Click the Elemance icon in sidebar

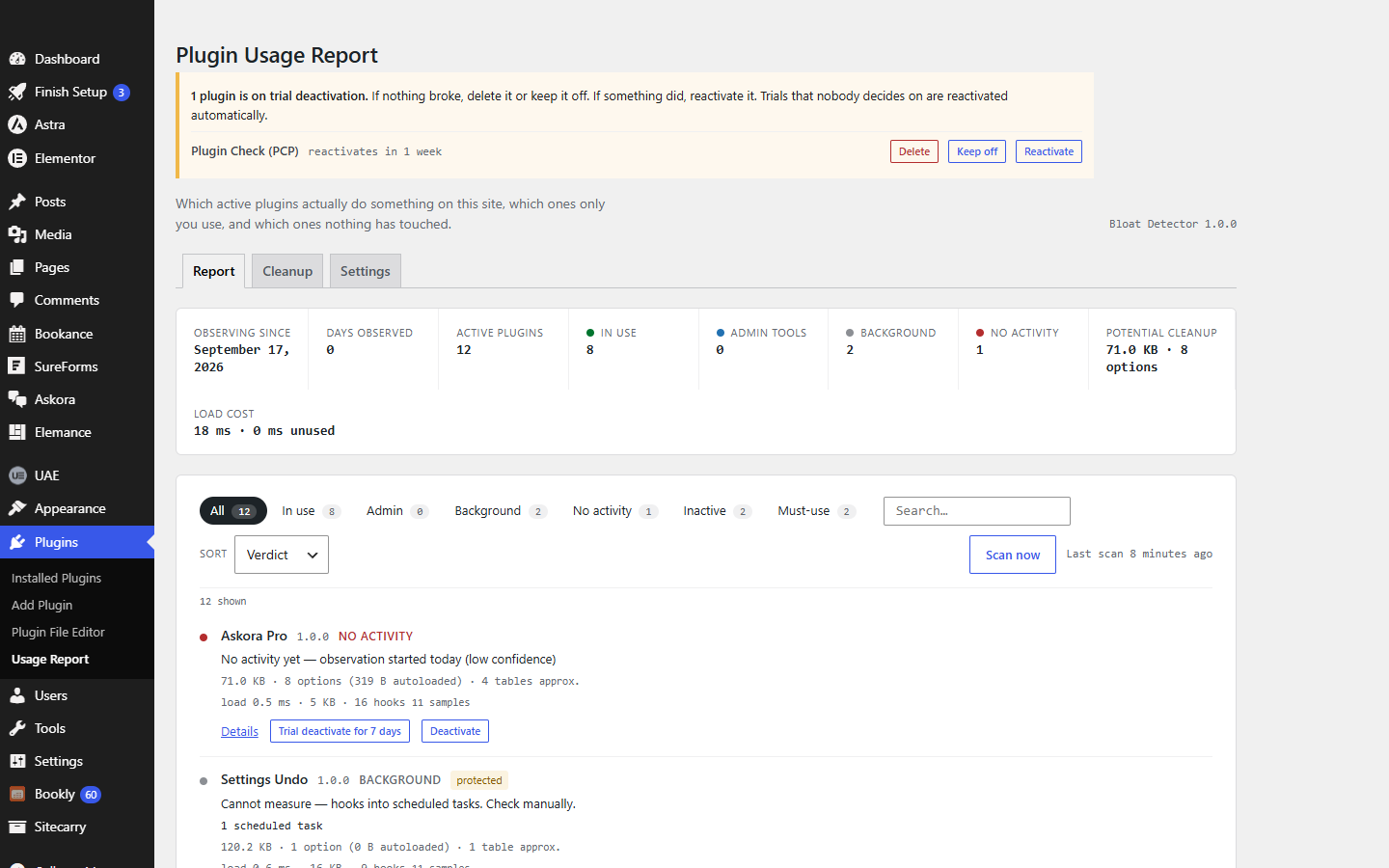pyautogui.click(x=17, y=432)
